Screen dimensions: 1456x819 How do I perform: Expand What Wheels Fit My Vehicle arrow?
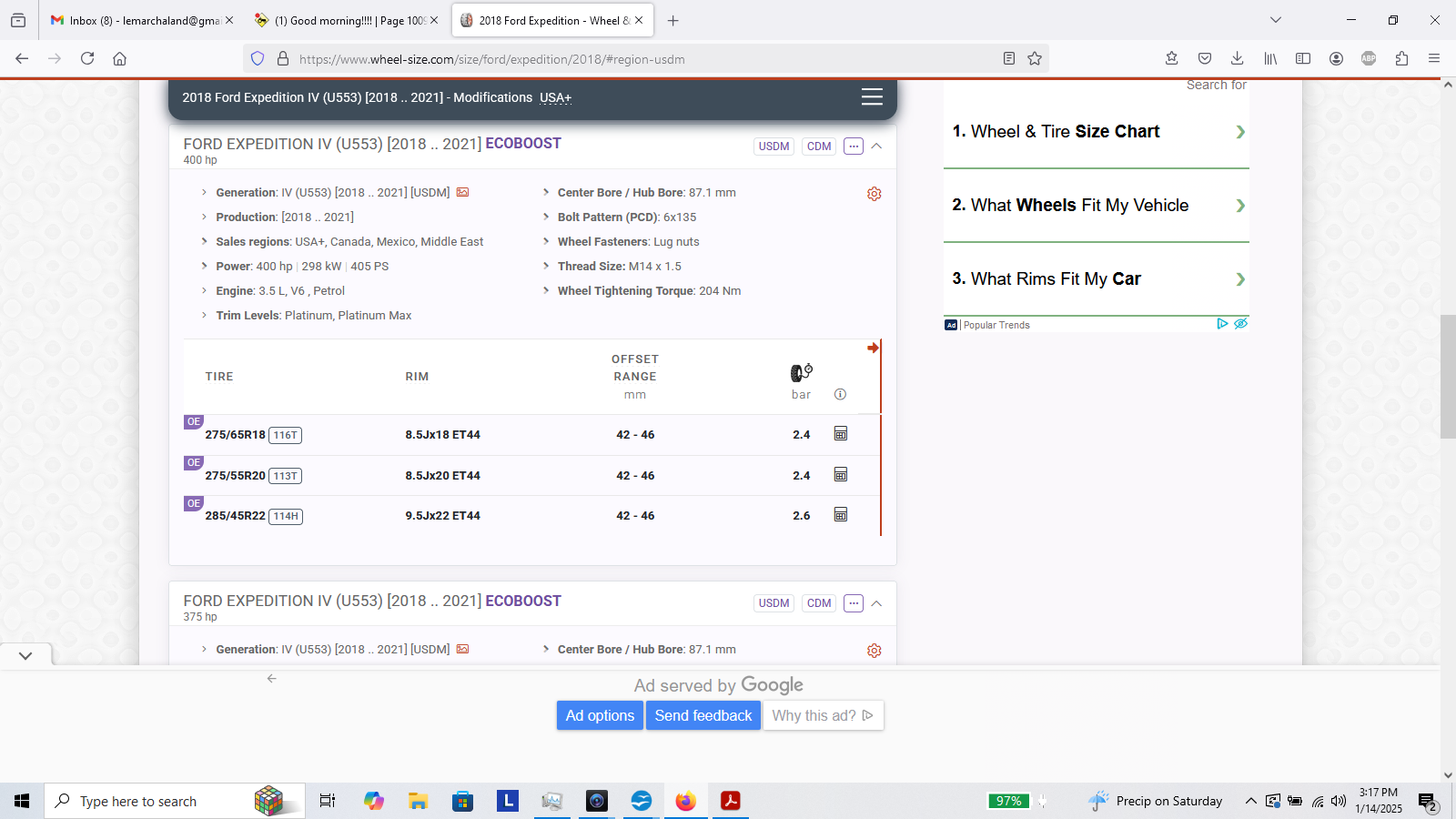pyautogui.click(x=1240, y=206)
